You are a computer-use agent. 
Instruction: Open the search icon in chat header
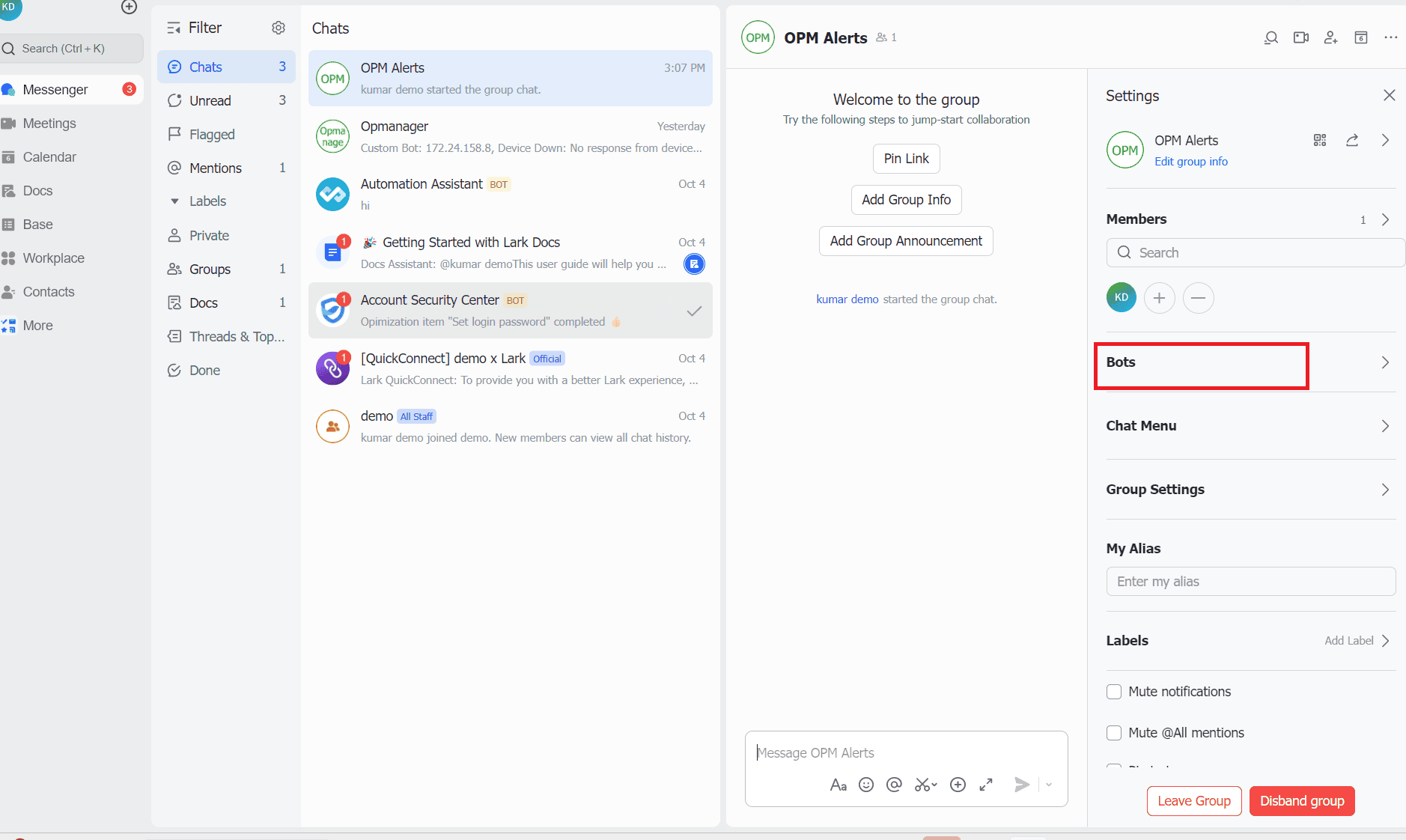pos(1270,37)
